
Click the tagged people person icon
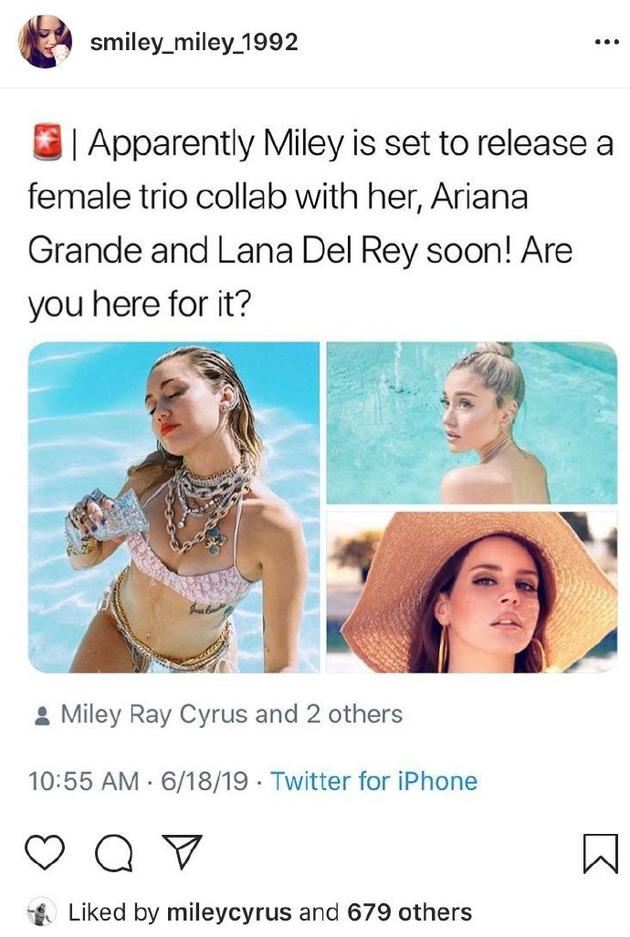click(x=43, y=716)
